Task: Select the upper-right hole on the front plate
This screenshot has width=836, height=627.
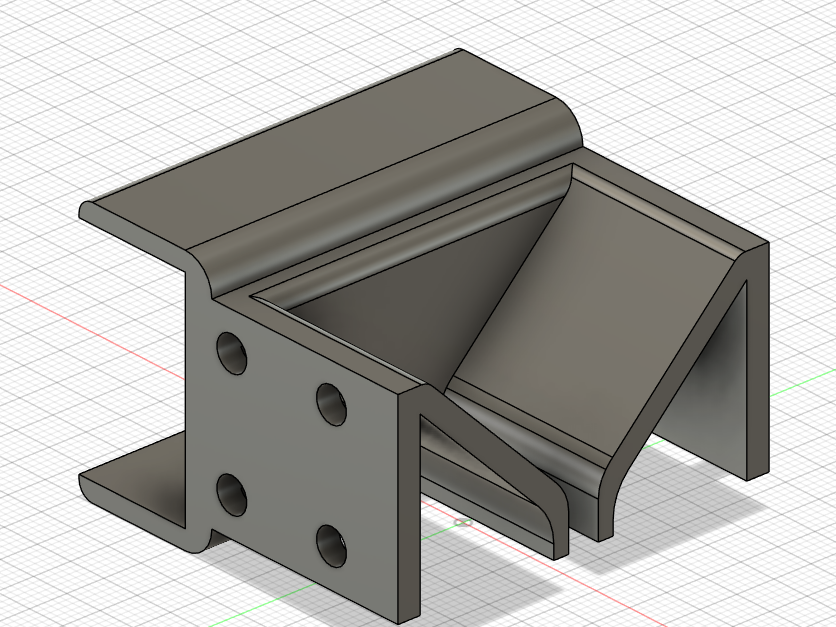Action: pos(331,404)
